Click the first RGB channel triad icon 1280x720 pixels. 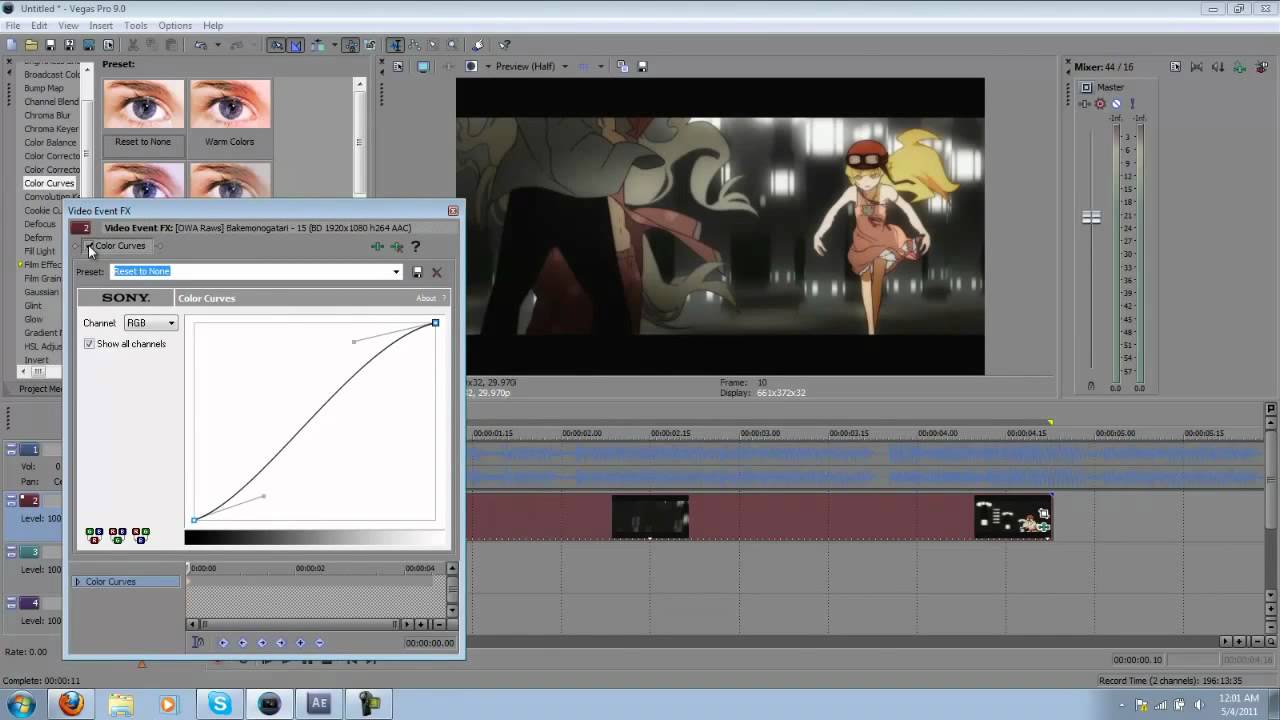94,535
